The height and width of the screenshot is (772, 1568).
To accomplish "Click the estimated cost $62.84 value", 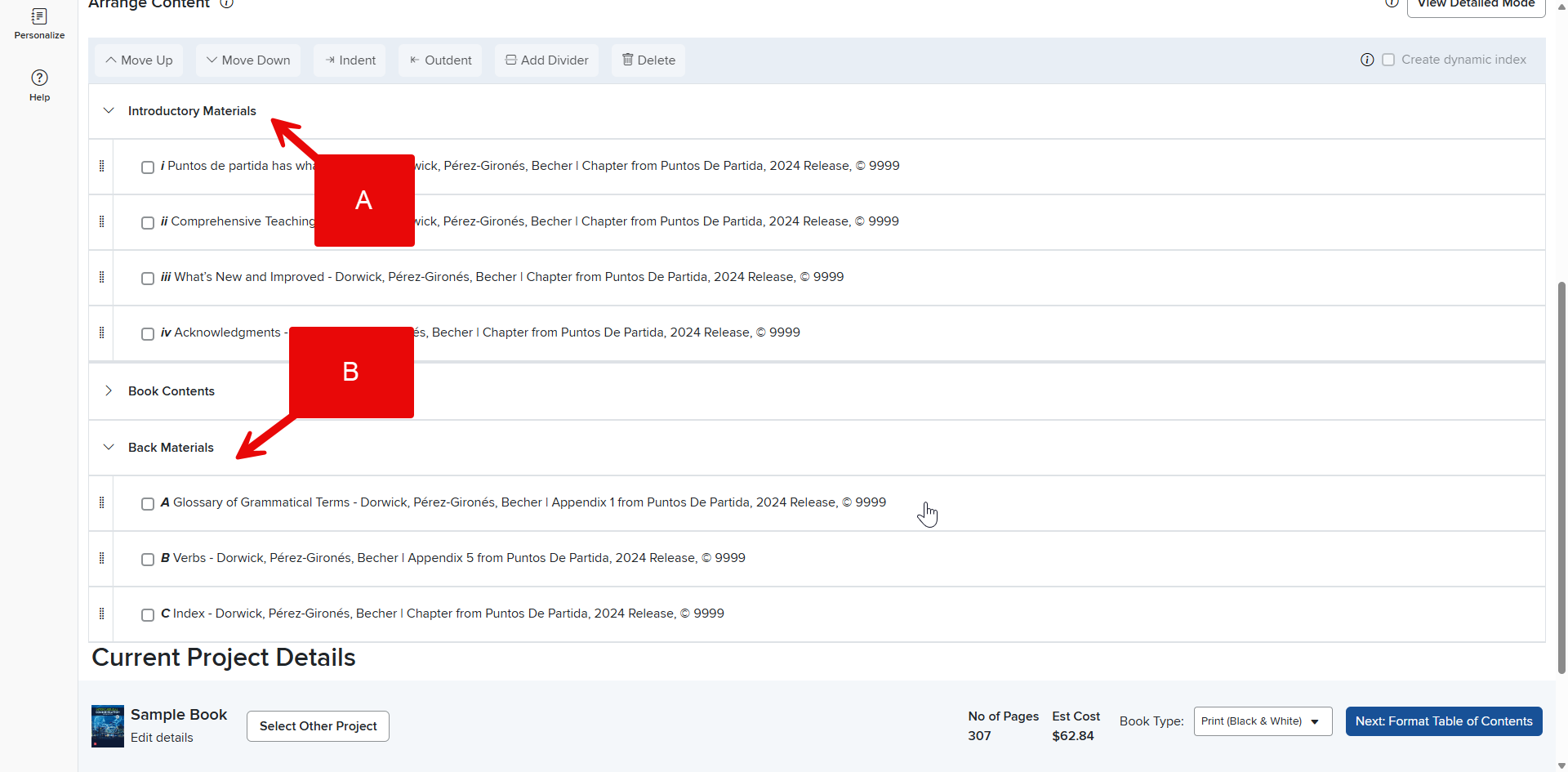I will click(x=1073, y=736).
